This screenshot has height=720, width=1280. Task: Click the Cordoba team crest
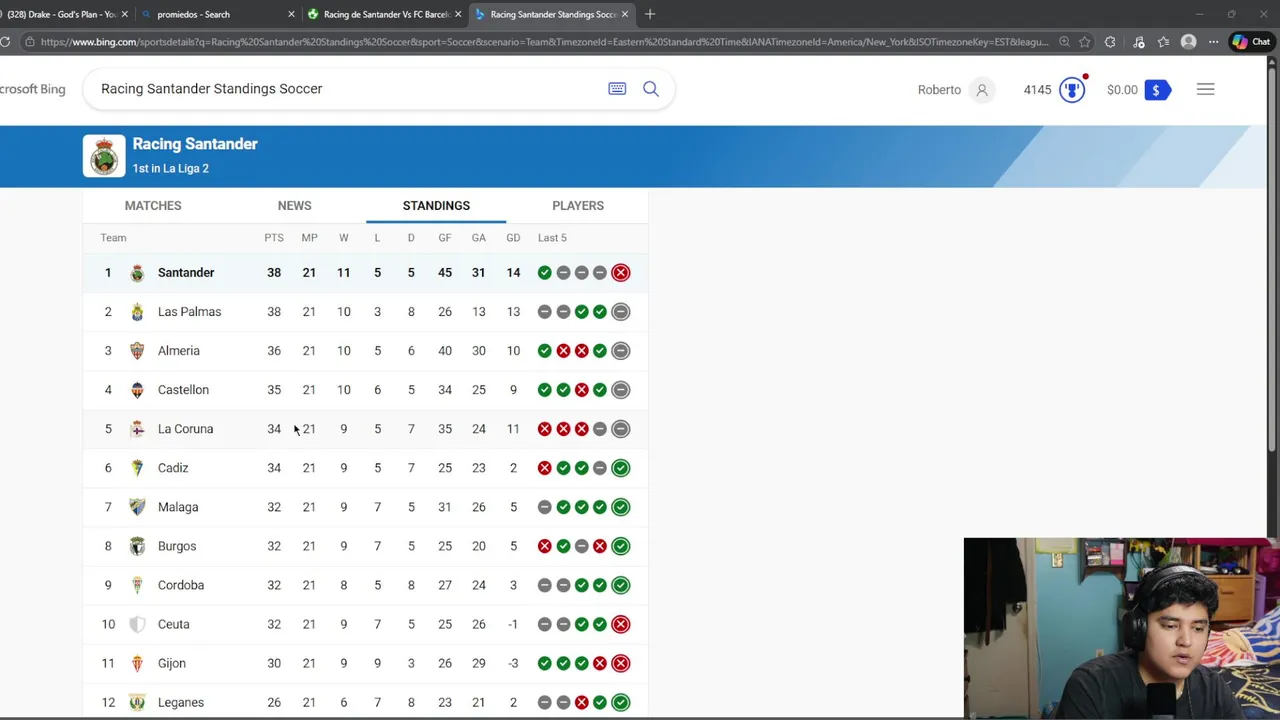click(137, 585)
